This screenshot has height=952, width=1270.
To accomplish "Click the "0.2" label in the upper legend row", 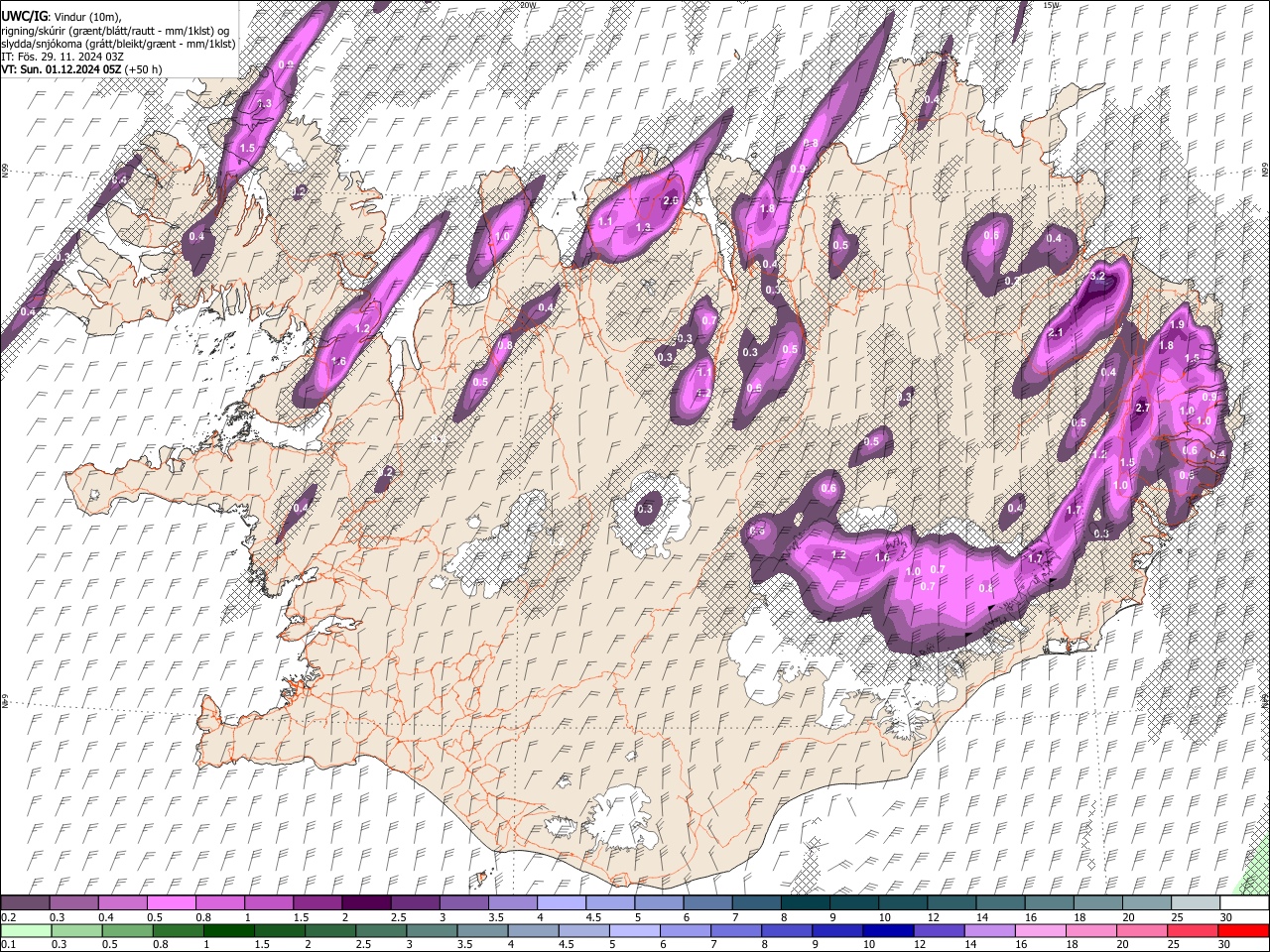I will (x=9, y=917).
